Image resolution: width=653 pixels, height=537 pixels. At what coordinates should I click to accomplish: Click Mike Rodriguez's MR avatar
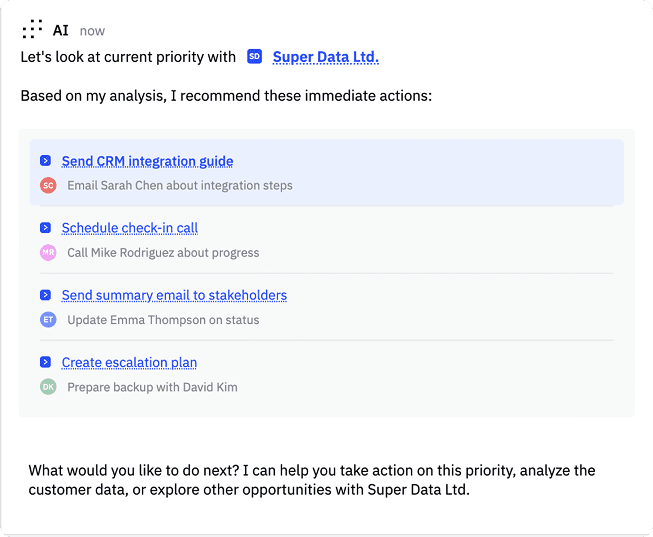(x=48, y=253)
